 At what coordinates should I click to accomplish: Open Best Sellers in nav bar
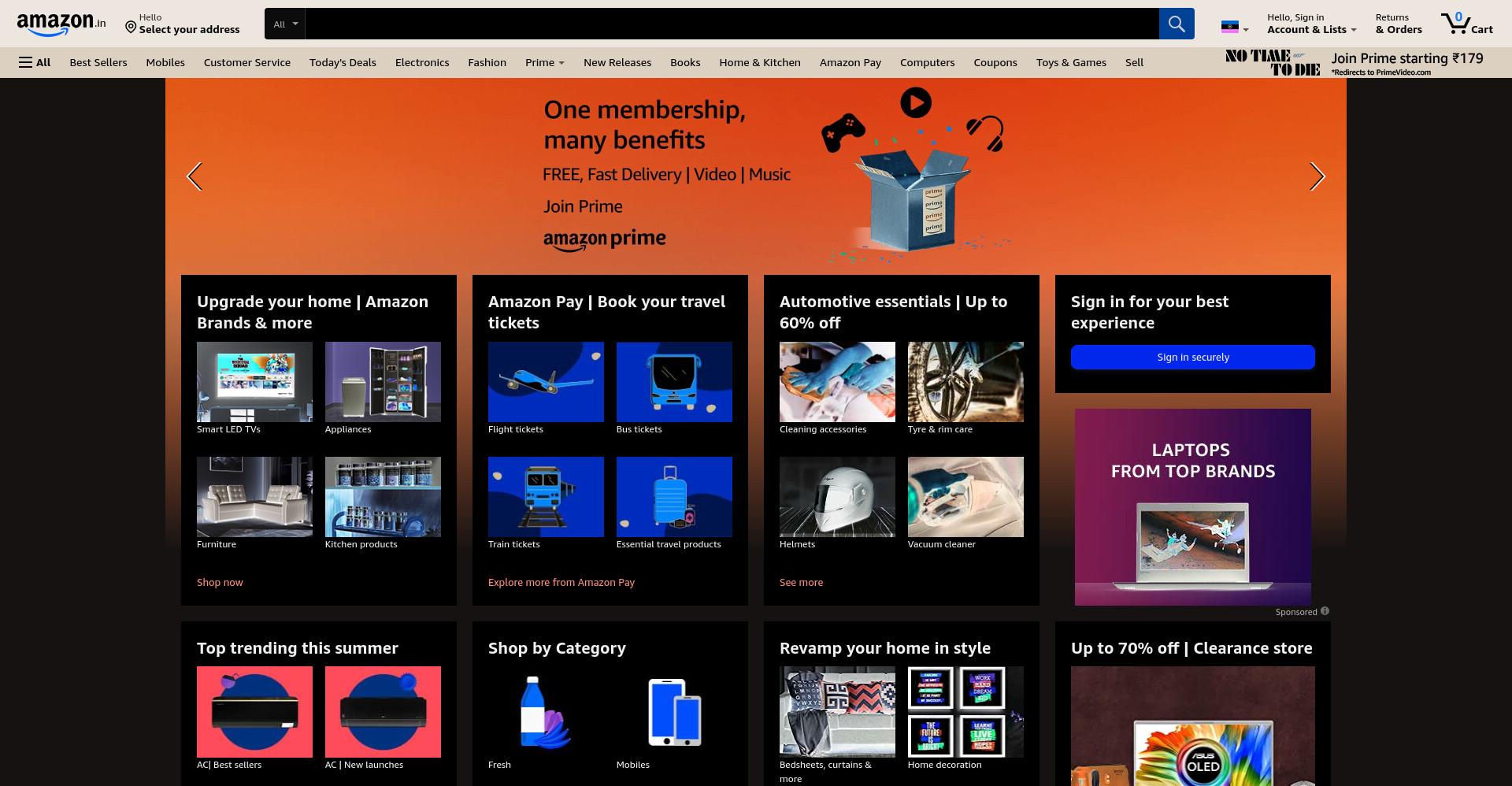point(98,62)
